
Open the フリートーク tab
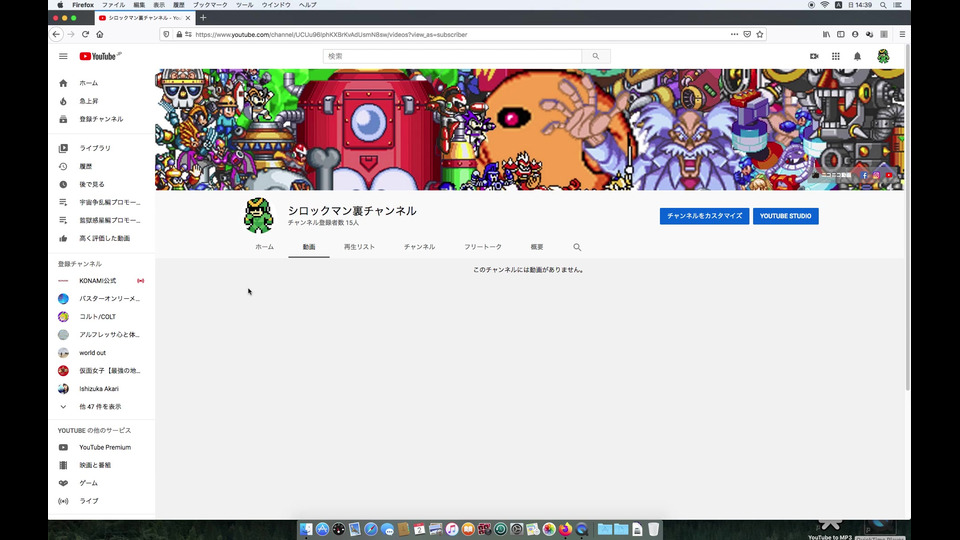coord(482,247)
